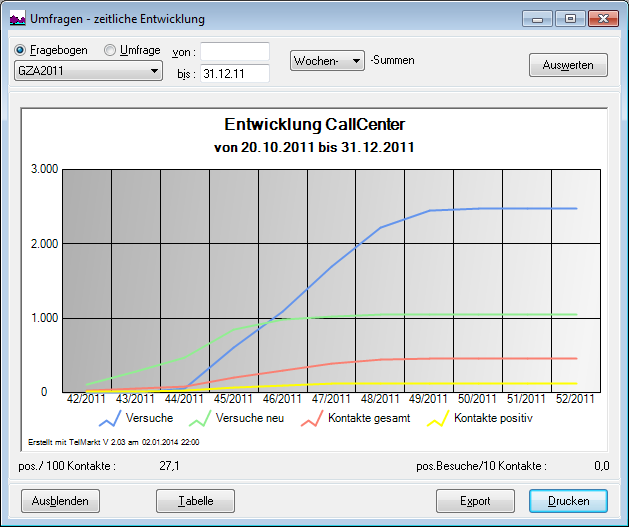629x527 pixels.
Task: Click the 'bis' date field showing 31.12.11
Action: click(235, 73)
